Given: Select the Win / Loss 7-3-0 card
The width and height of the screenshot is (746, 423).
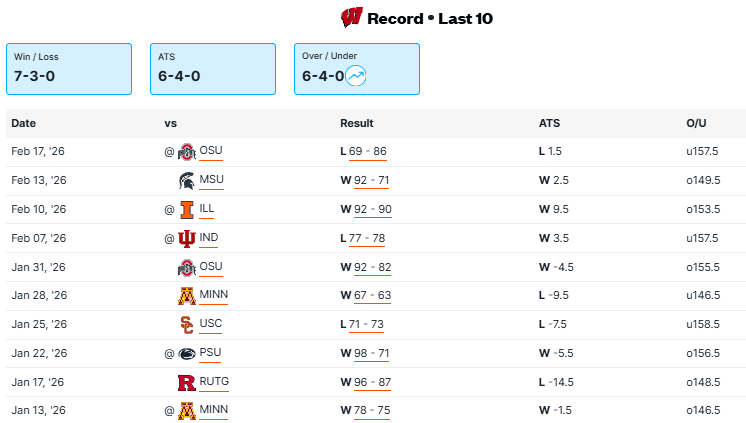Looking at the screenshot, I should pos(69,69).
